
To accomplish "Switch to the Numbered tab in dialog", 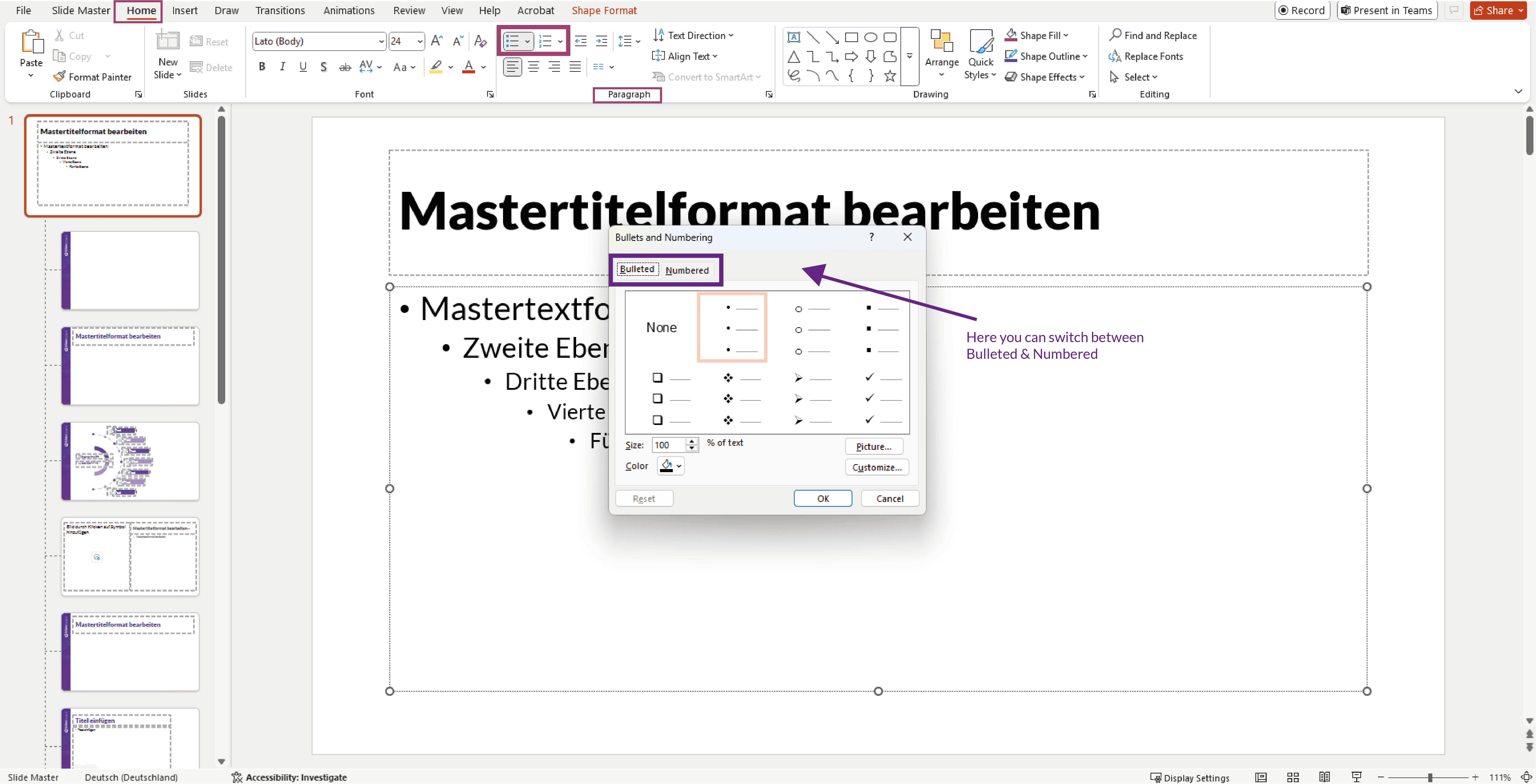I will (x=687, y=270).
